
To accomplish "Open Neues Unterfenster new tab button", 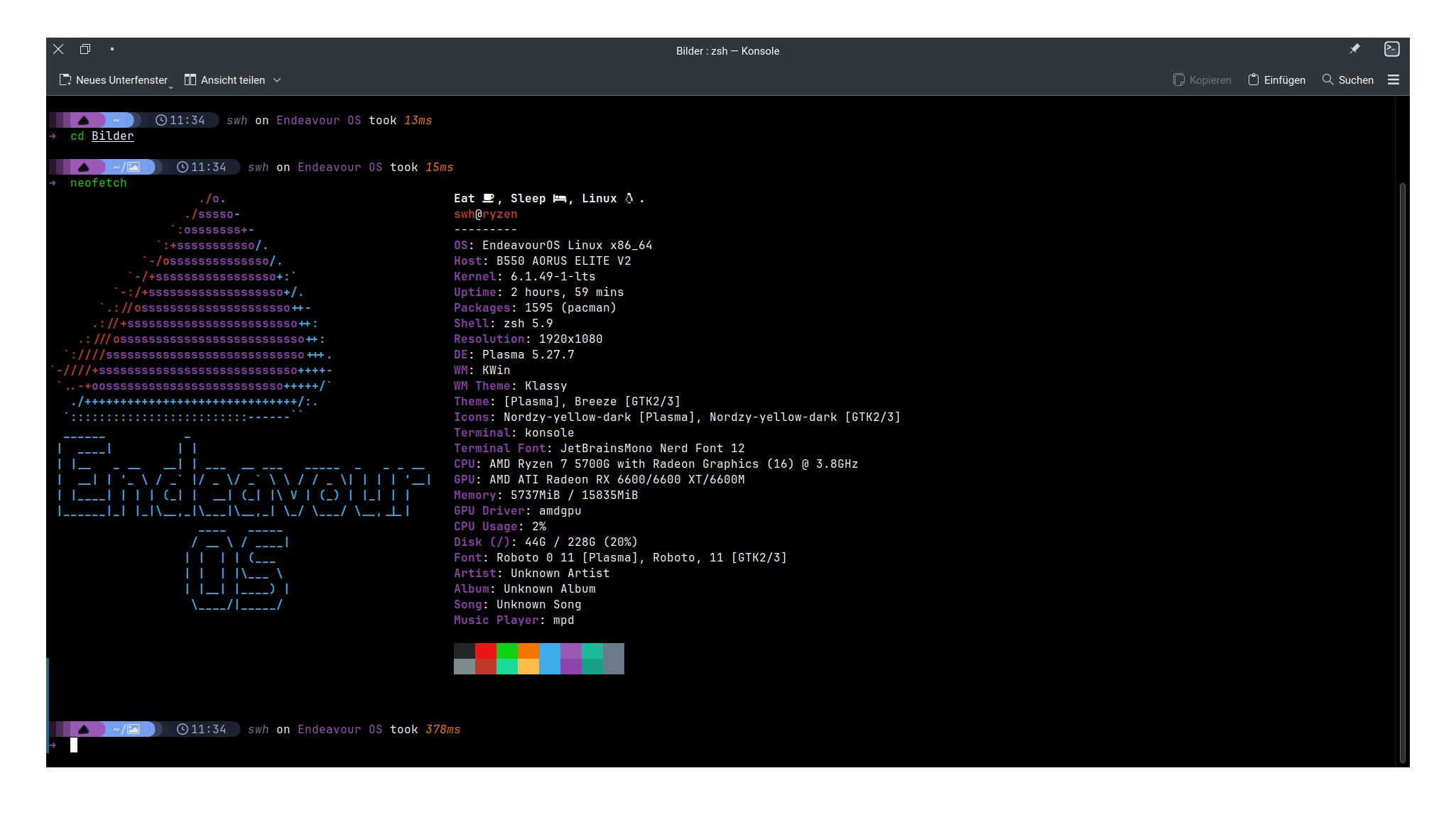I will coord(115,80).
